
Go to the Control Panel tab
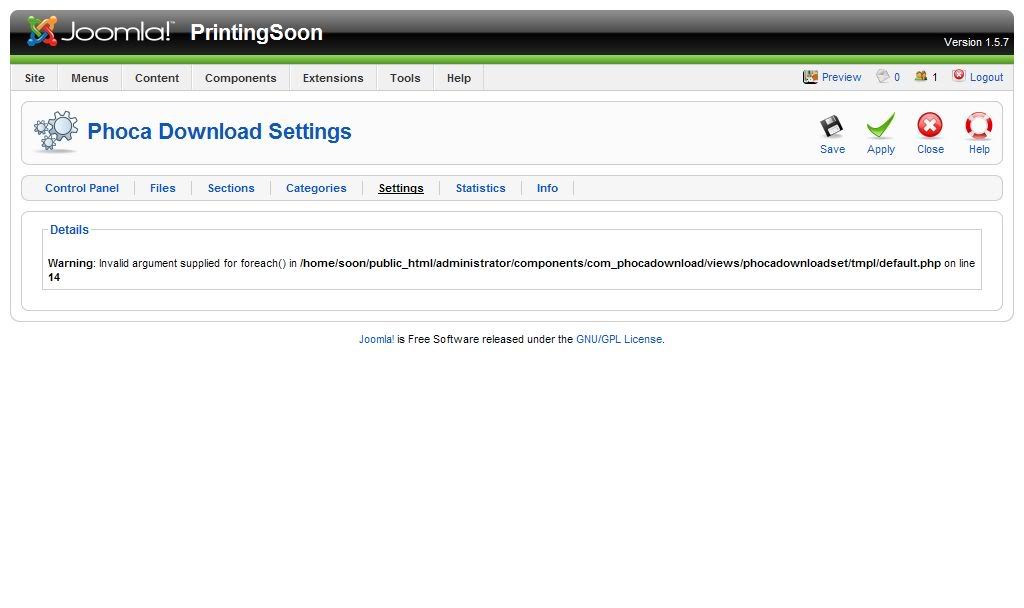coord(82,188)
